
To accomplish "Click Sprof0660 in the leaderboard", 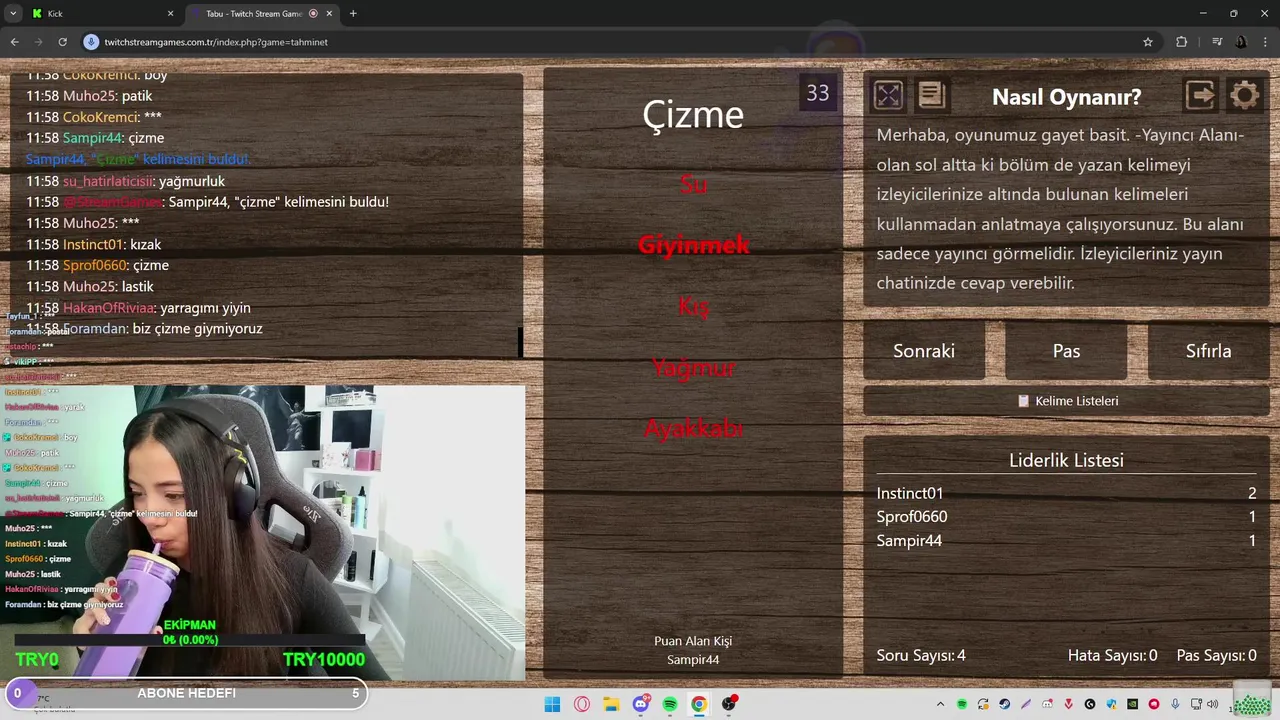I will (x=912, y=517).
